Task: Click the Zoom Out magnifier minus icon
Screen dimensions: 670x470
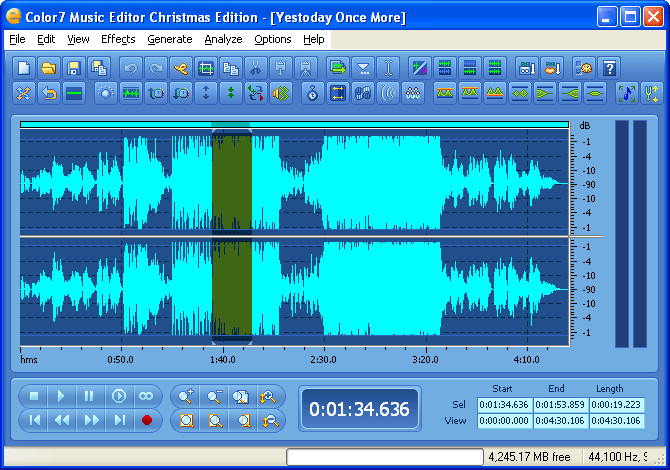Action: click(x=214, y=397)
